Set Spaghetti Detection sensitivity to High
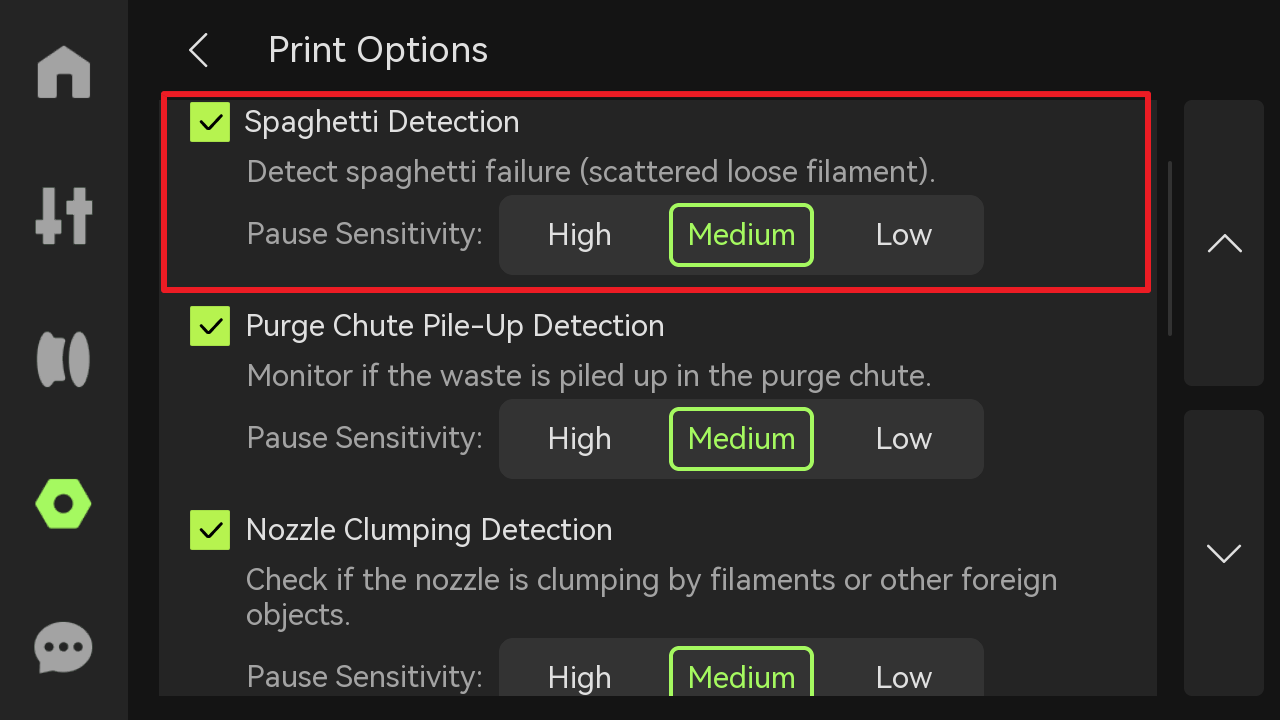The image size is (1280, 720). pos(579,235)
